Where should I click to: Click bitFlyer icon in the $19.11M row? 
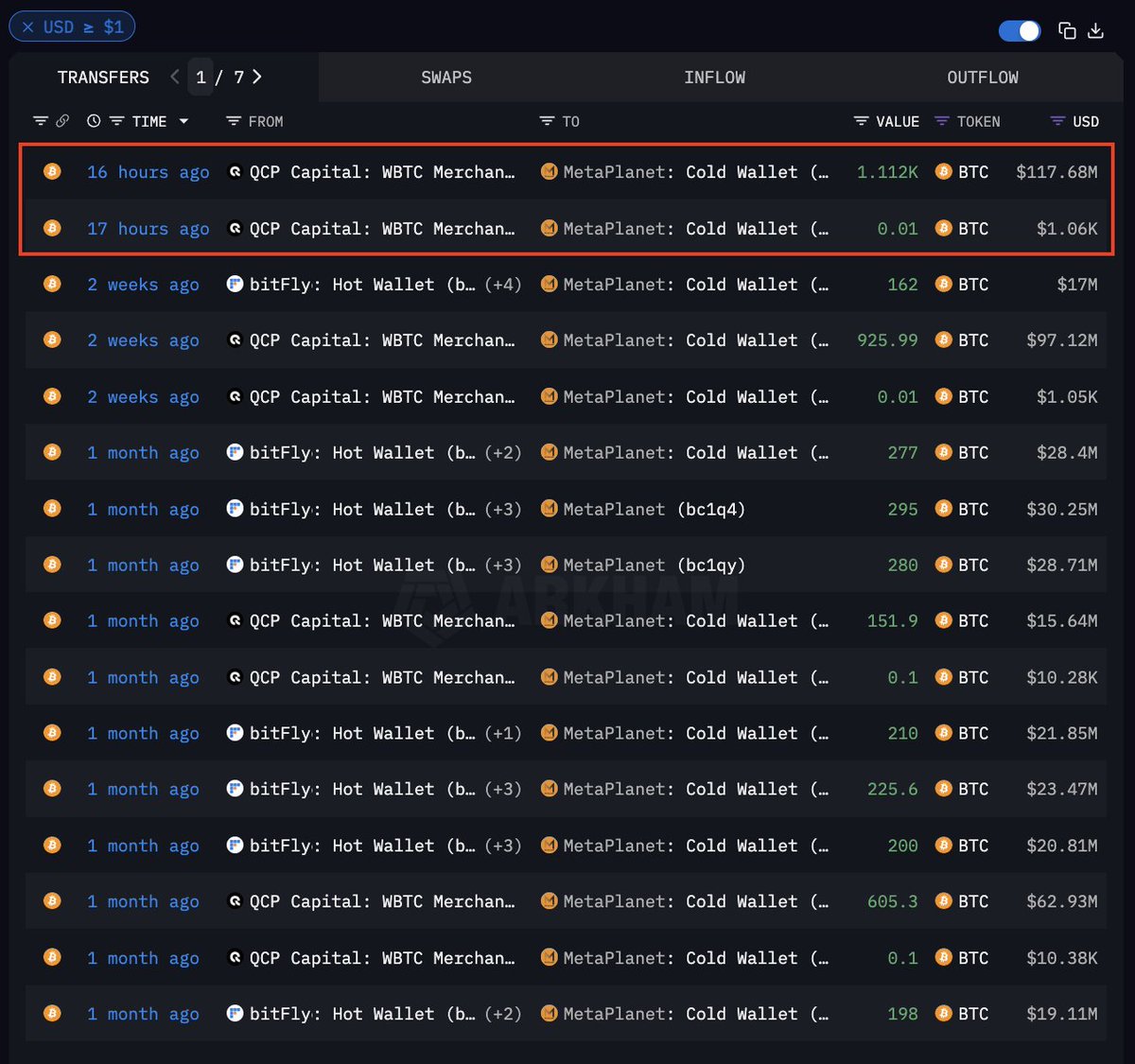coord(235,1013)
